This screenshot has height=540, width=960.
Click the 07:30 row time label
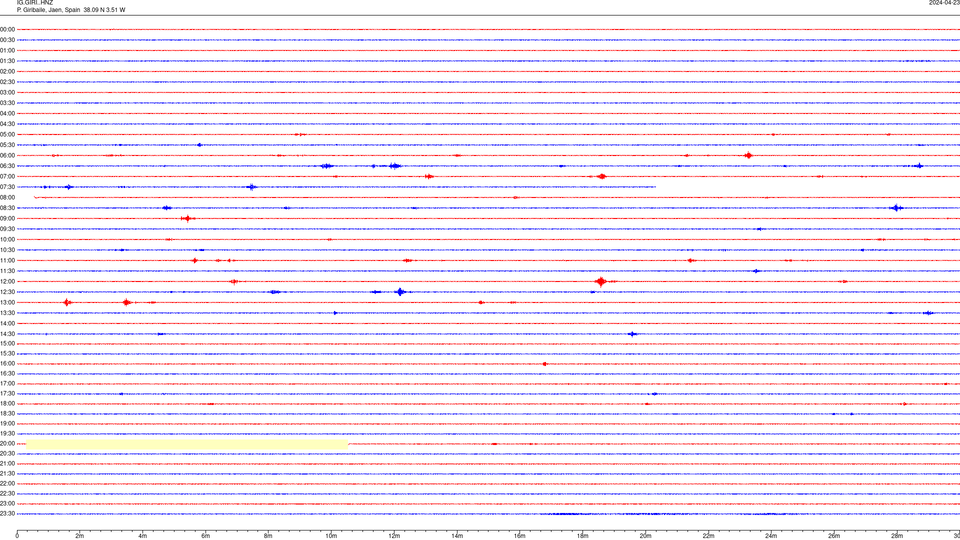7,187
